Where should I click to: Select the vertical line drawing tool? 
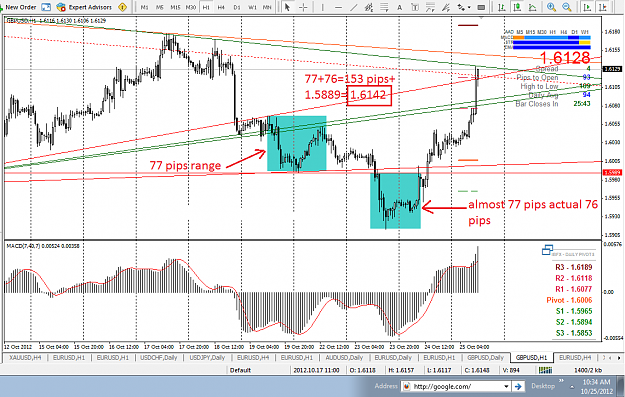(322, 7)
